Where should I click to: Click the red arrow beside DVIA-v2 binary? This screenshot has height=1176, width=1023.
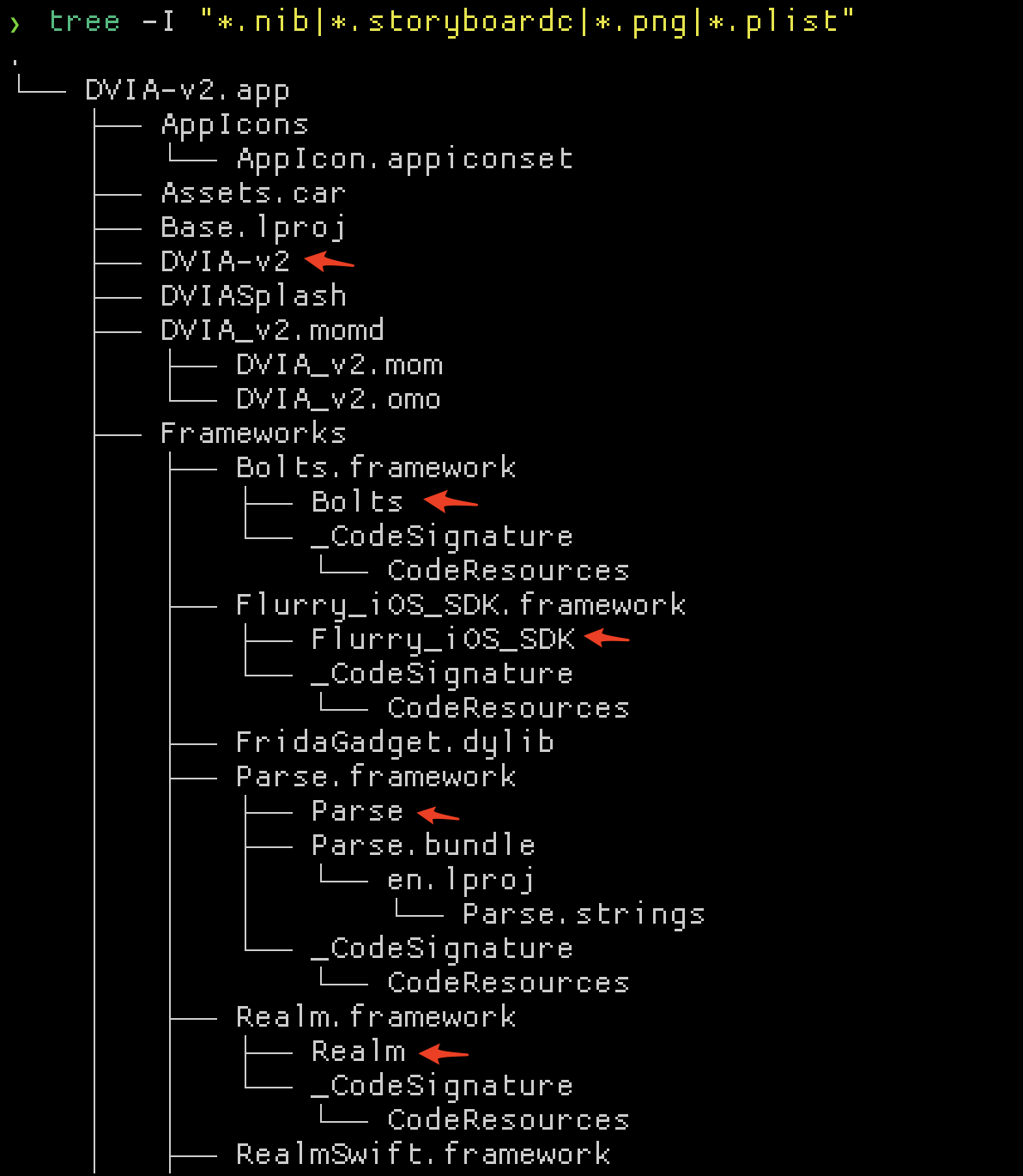tap(329, 261)
